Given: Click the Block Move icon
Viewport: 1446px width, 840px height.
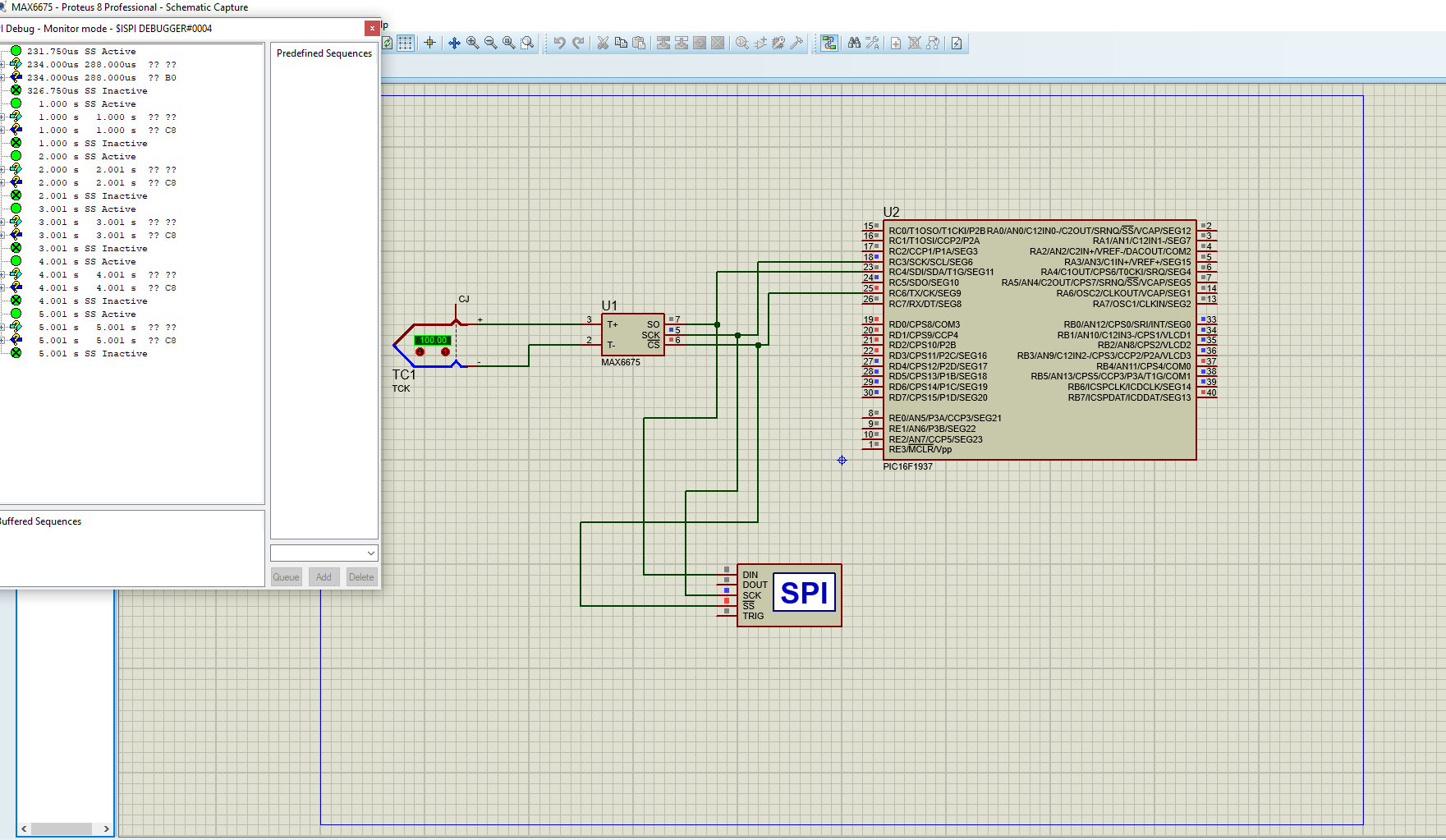Looking at the screenshot, I should click(682, 43).
